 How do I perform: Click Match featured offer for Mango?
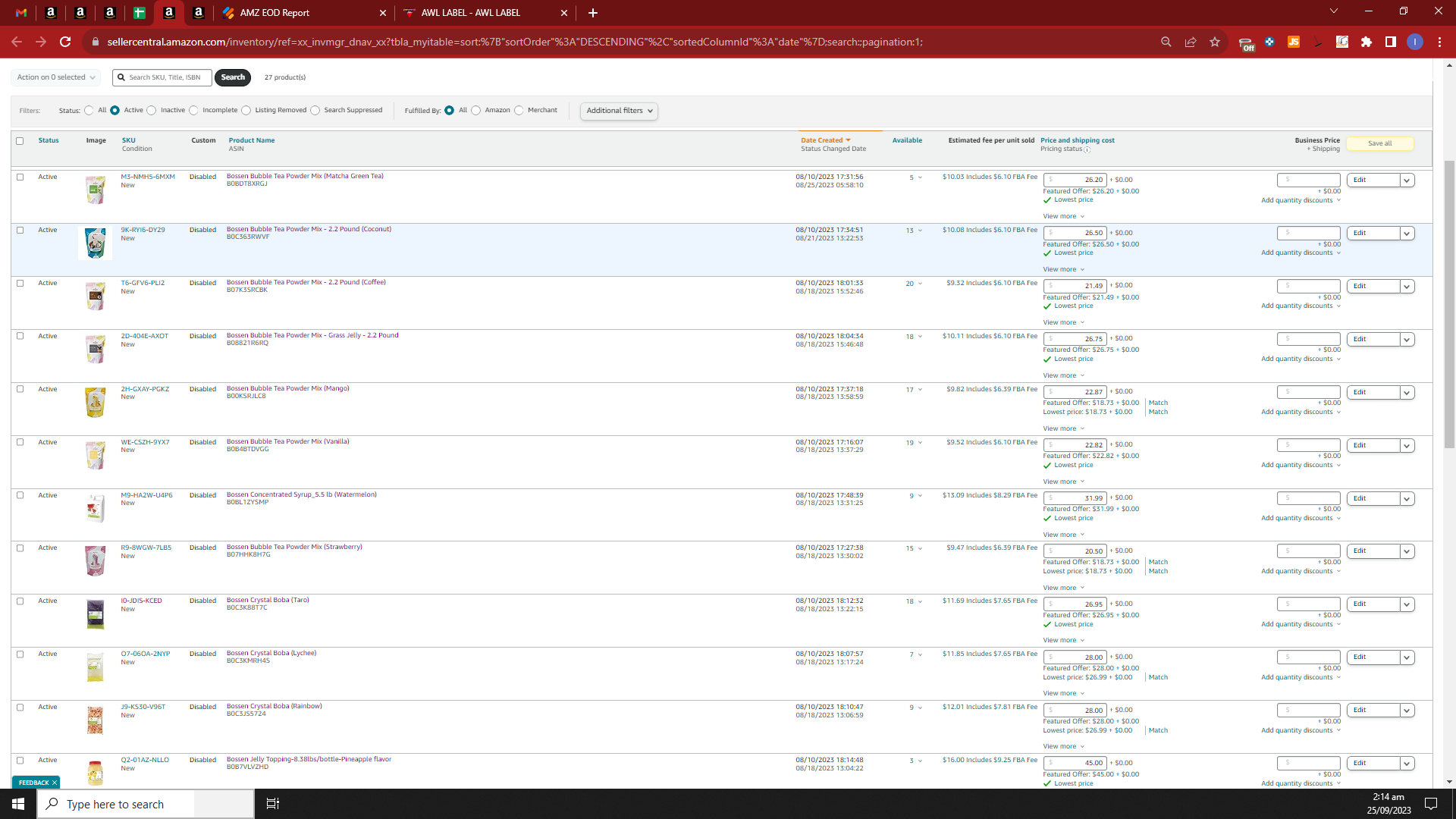[1158, 403]
